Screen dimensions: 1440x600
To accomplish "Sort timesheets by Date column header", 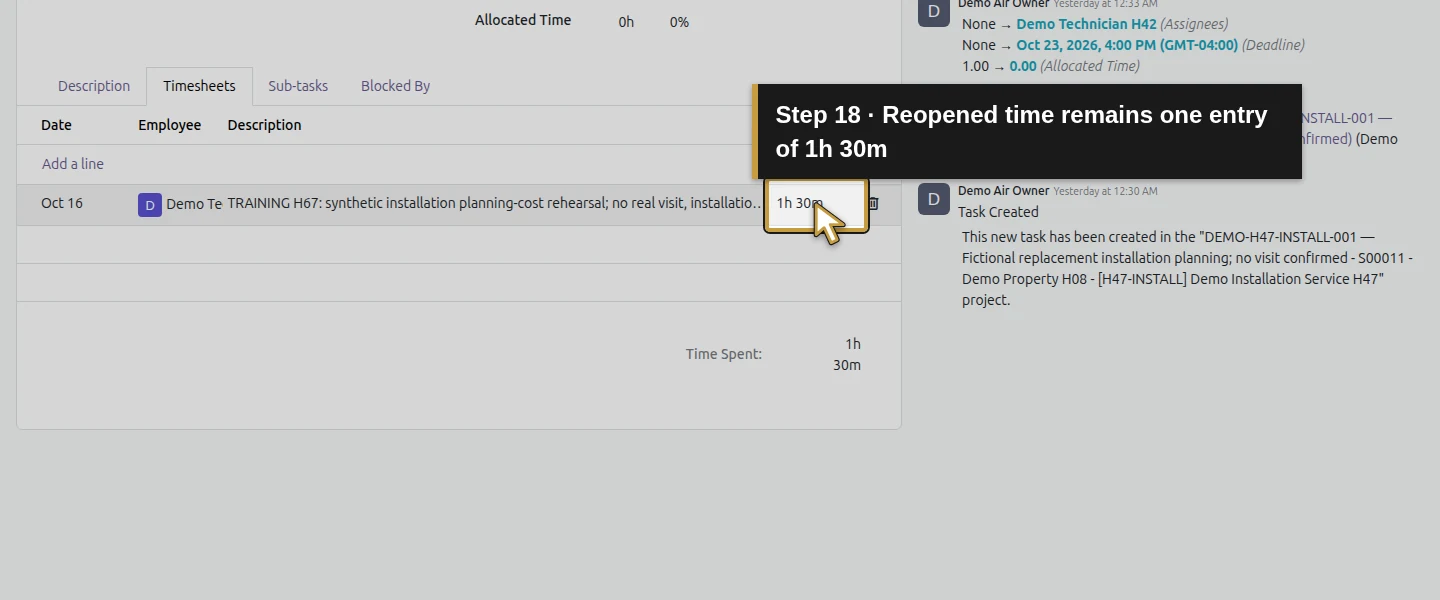I will (56, 125).
